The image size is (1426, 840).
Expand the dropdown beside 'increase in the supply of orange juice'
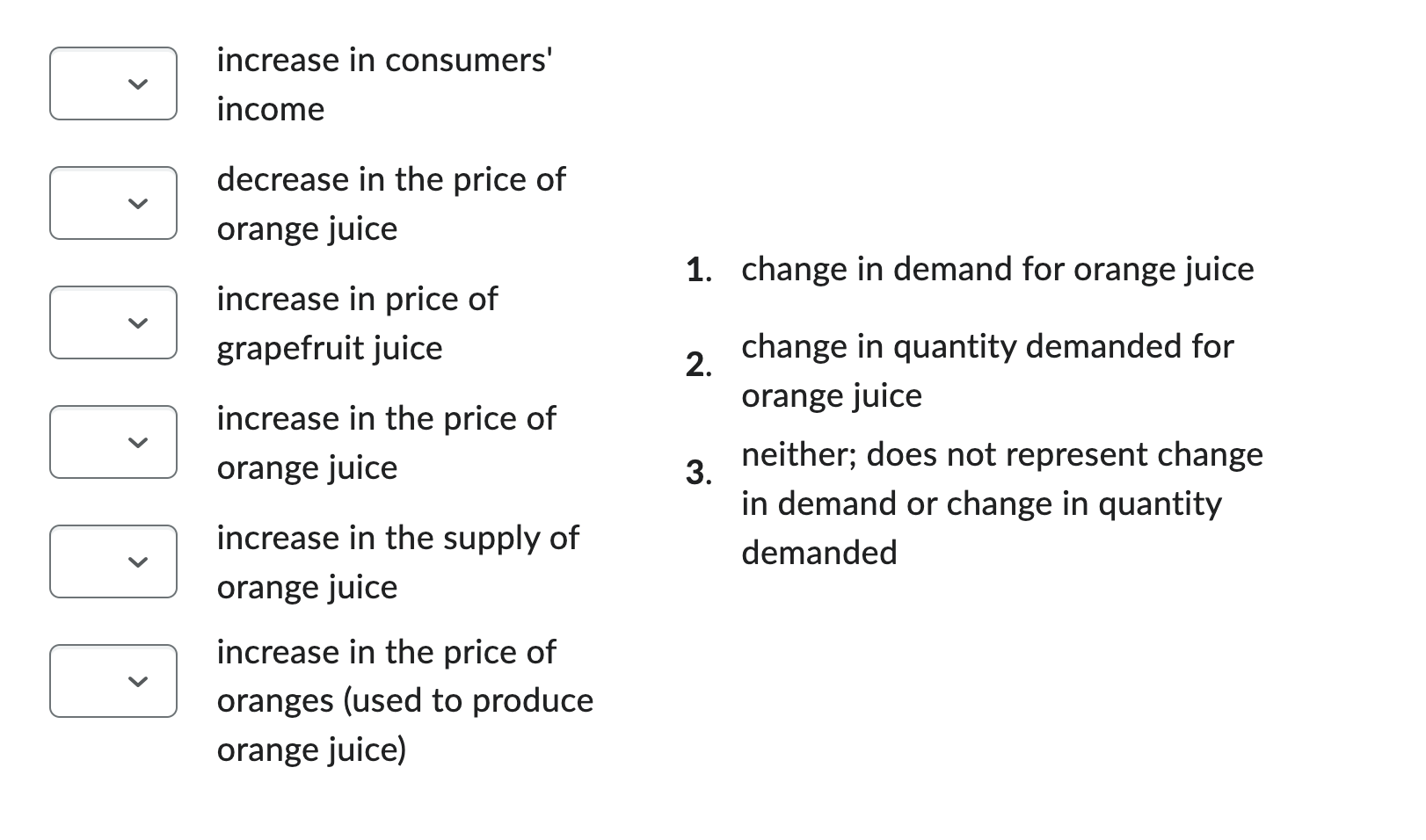coord(113,561)
